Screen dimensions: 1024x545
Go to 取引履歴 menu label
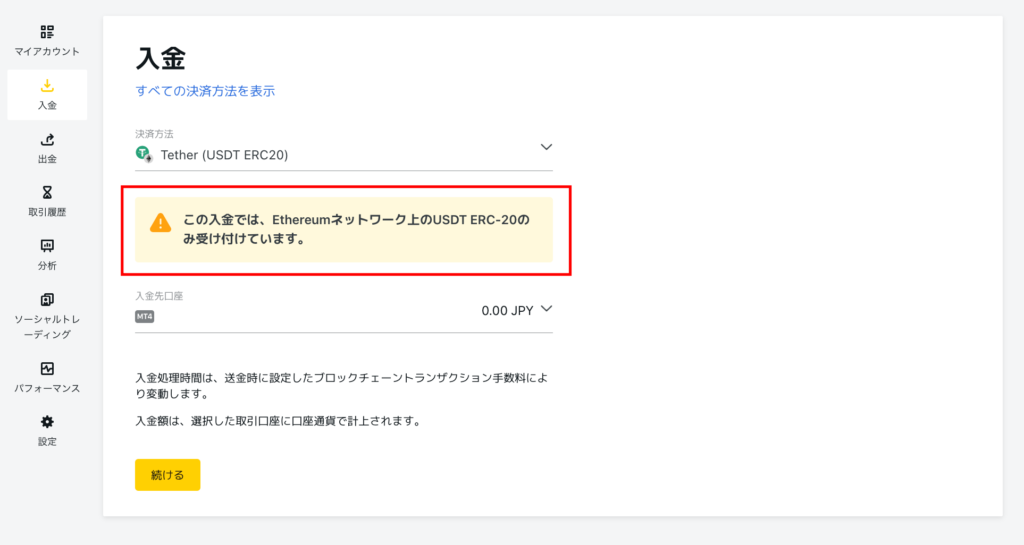coord(47,212)
